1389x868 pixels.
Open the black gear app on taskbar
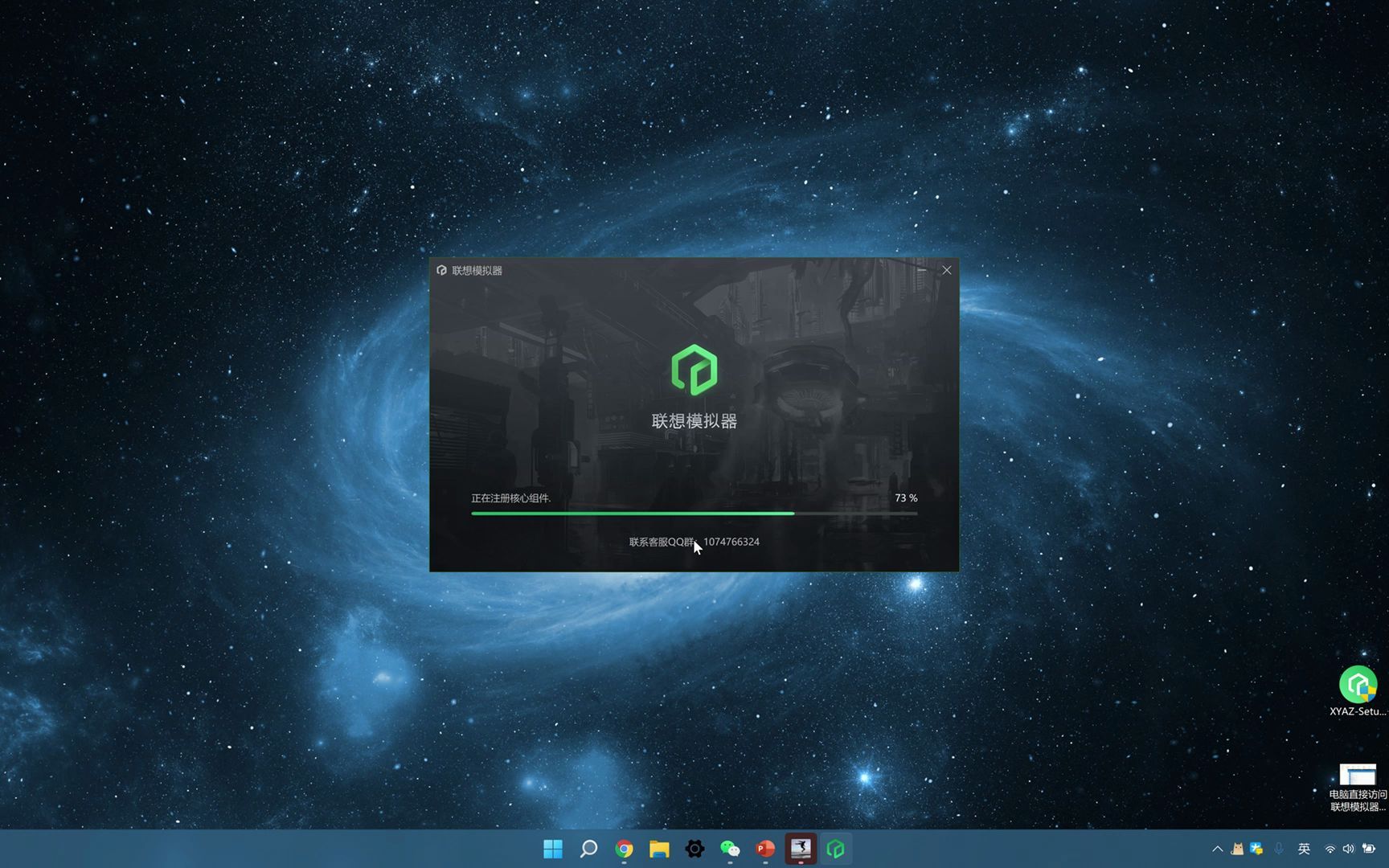pos(694,849)
